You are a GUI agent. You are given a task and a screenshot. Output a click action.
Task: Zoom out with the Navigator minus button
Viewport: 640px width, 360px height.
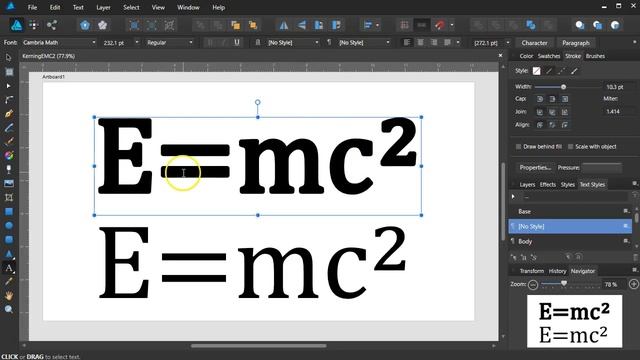pos(533,284)
